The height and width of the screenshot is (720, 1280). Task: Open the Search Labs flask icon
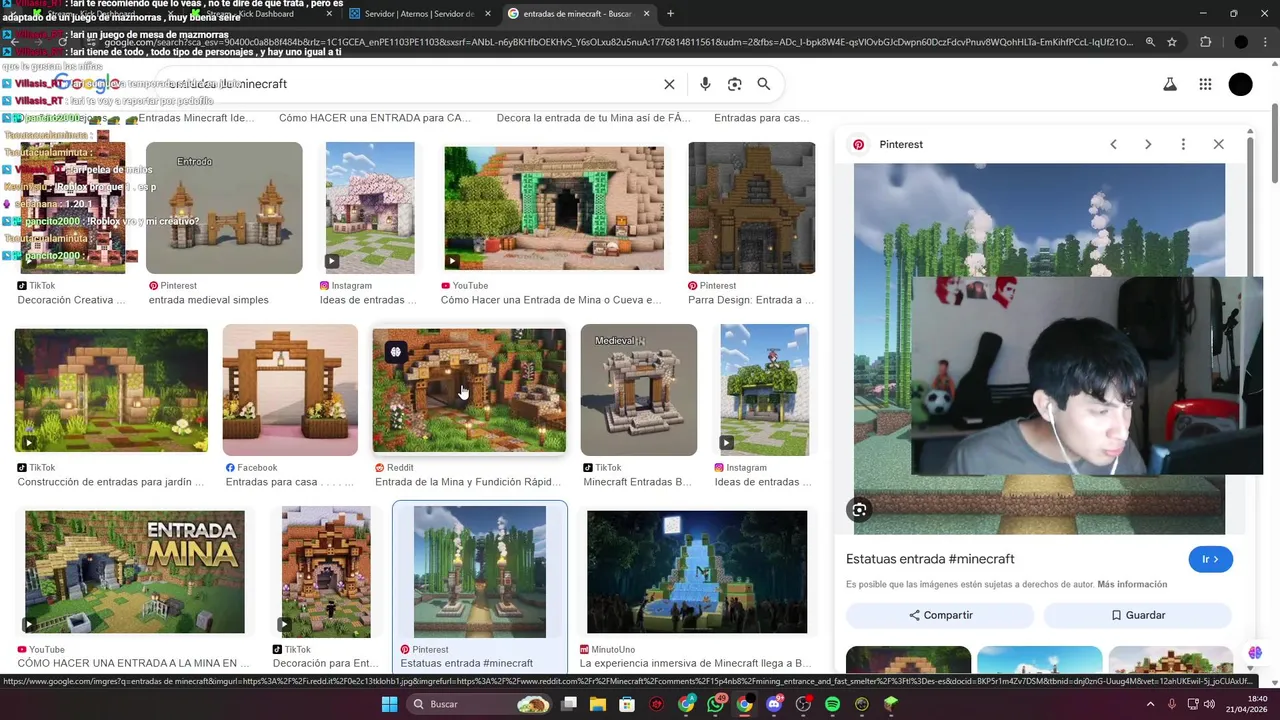[1169, 84]
